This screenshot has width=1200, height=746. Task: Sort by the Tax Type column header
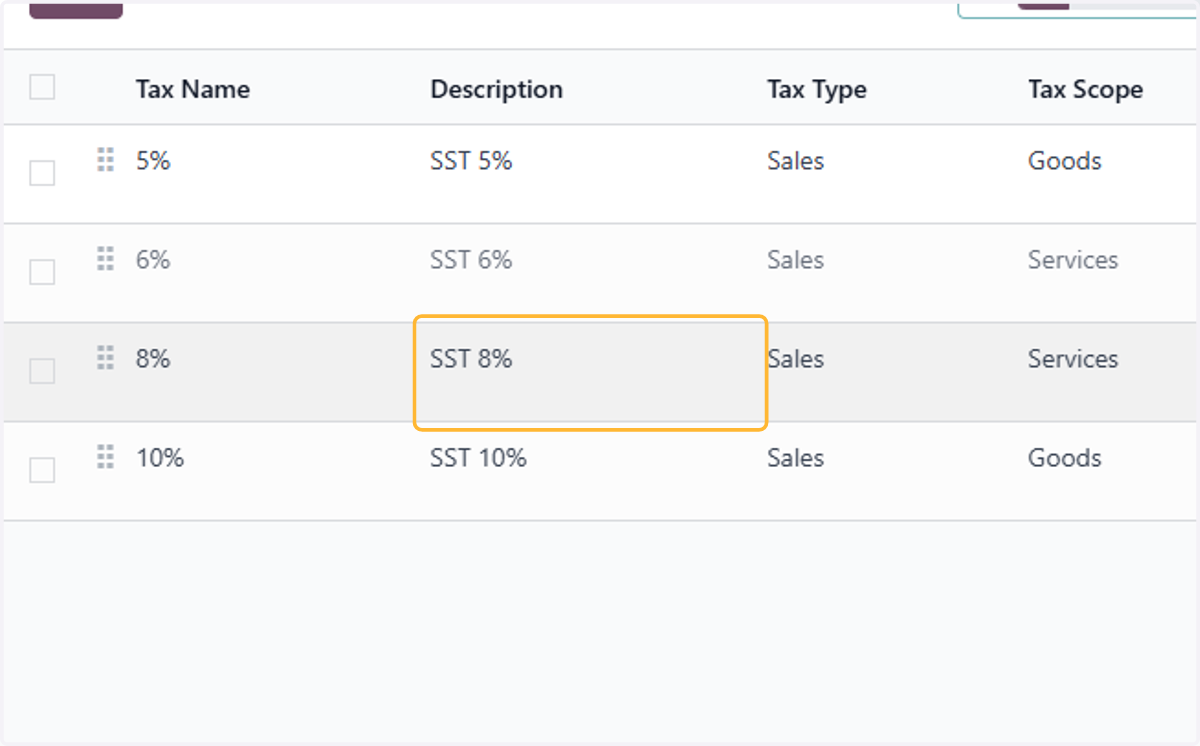tap(817, 89)
